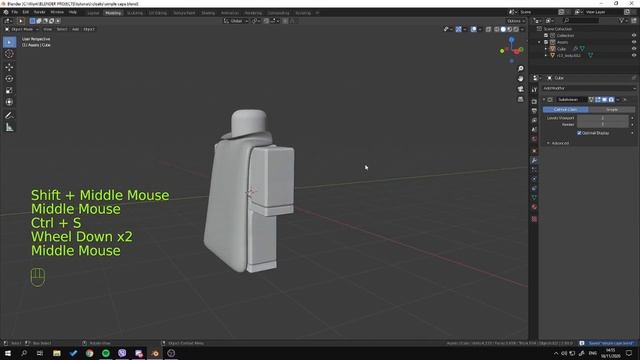Select the Annotate pencil tool
The height and width of the screenshot is (360, 640).
pos(9,116)
